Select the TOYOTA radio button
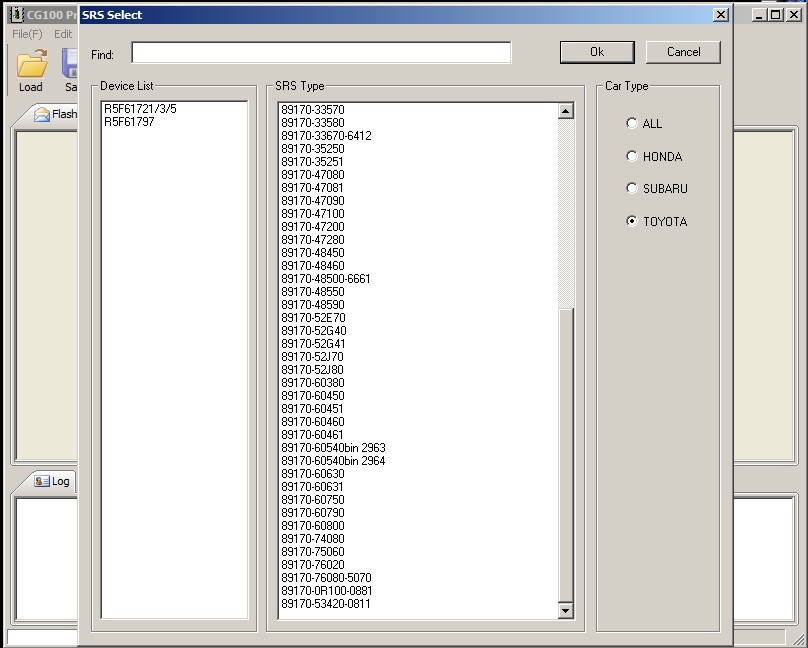This screenshot has width=808, height=648. click(632, 221)
